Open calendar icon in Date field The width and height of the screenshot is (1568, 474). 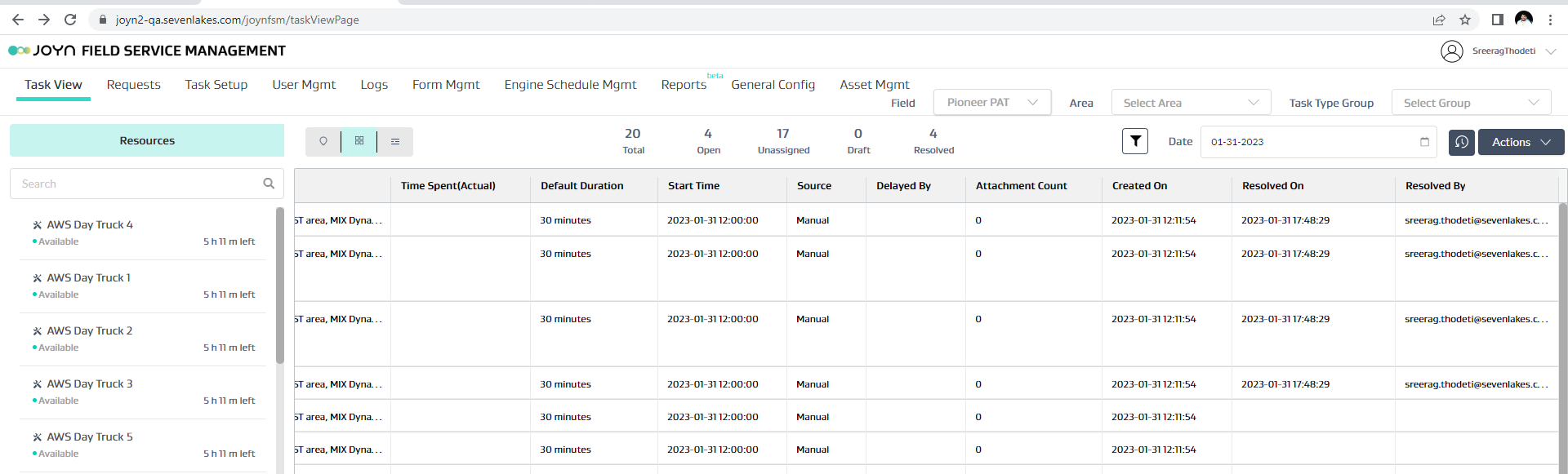click(x=1424, y=142)
